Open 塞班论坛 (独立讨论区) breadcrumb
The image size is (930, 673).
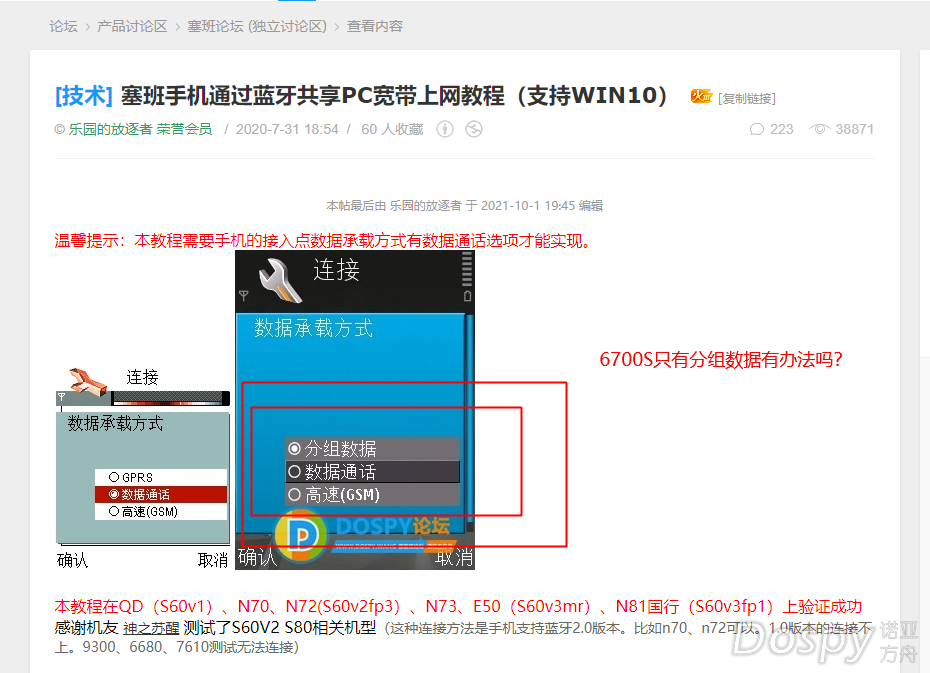click(257, 26)
